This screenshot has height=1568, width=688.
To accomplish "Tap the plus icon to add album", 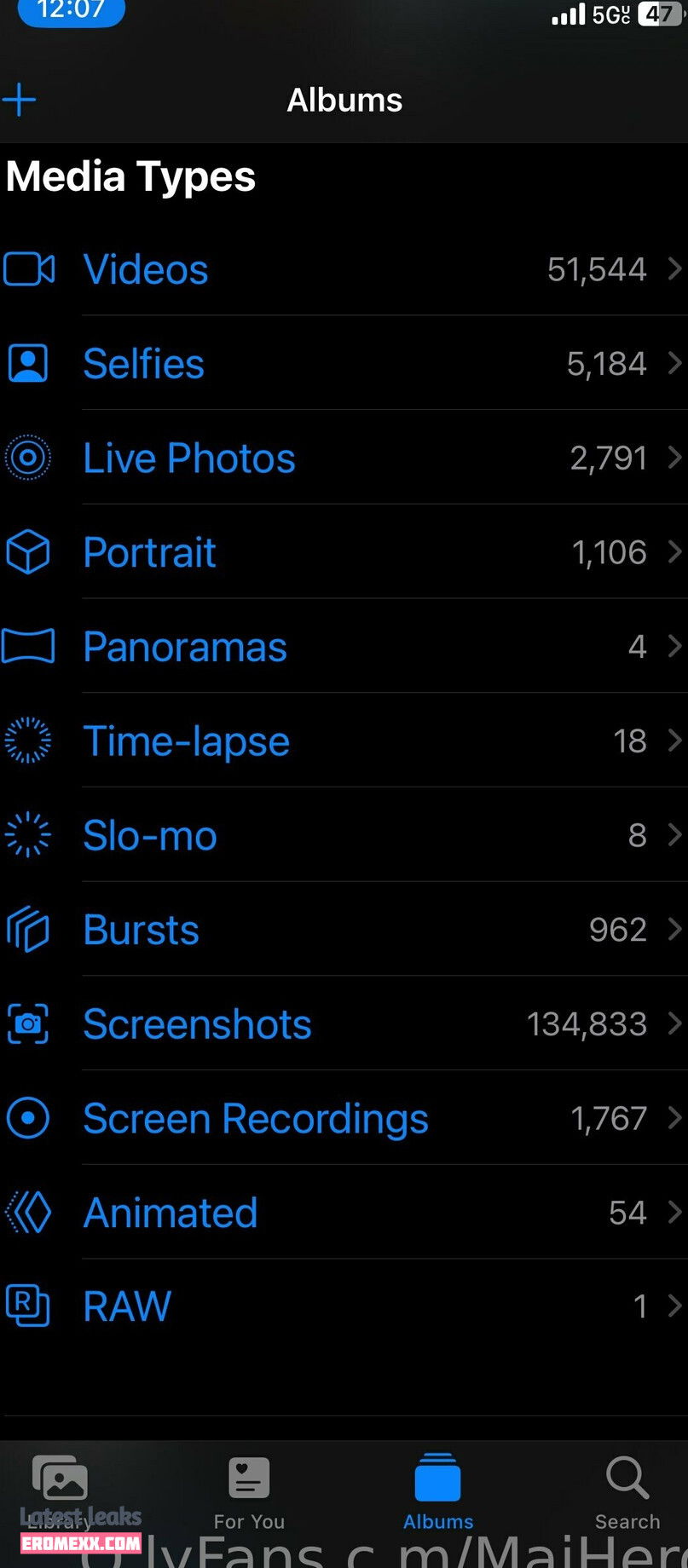I will click(x=19, y=100).
